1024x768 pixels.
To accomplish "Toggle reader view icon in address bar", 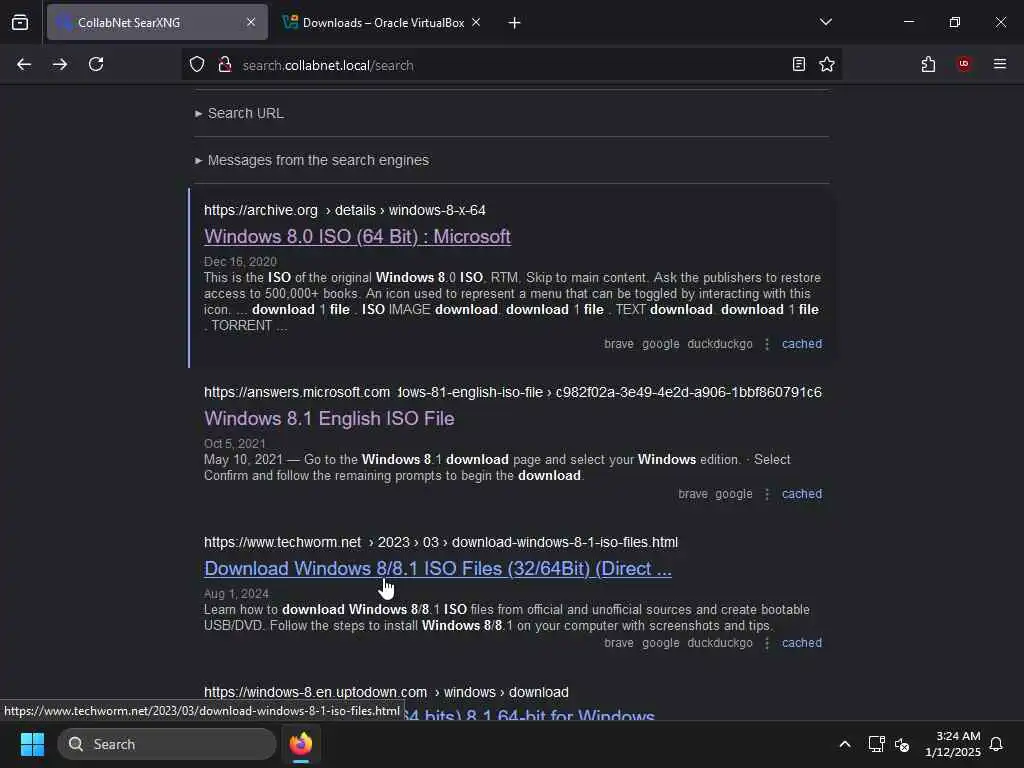I will point(799,64).
